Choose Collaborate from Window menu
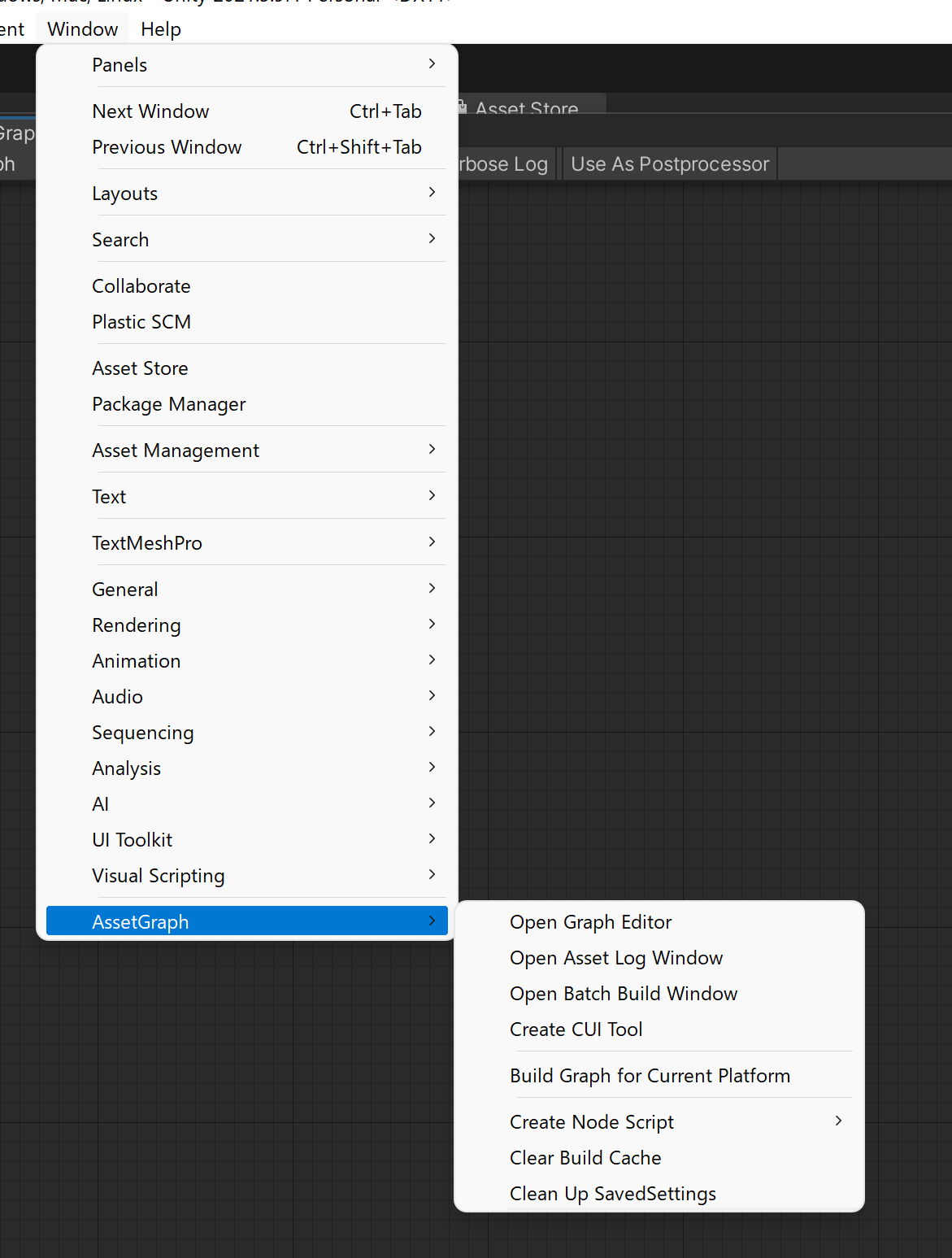 (247, 286)
